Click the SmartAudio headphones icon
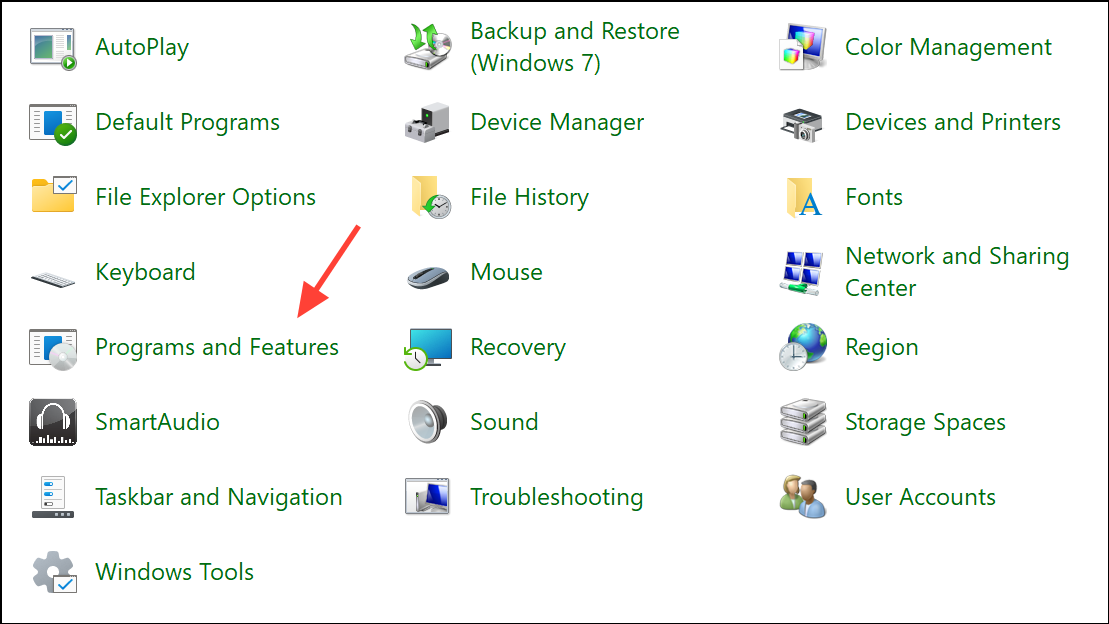Viewport: 1109px width, 624px height. pos(53,422)
